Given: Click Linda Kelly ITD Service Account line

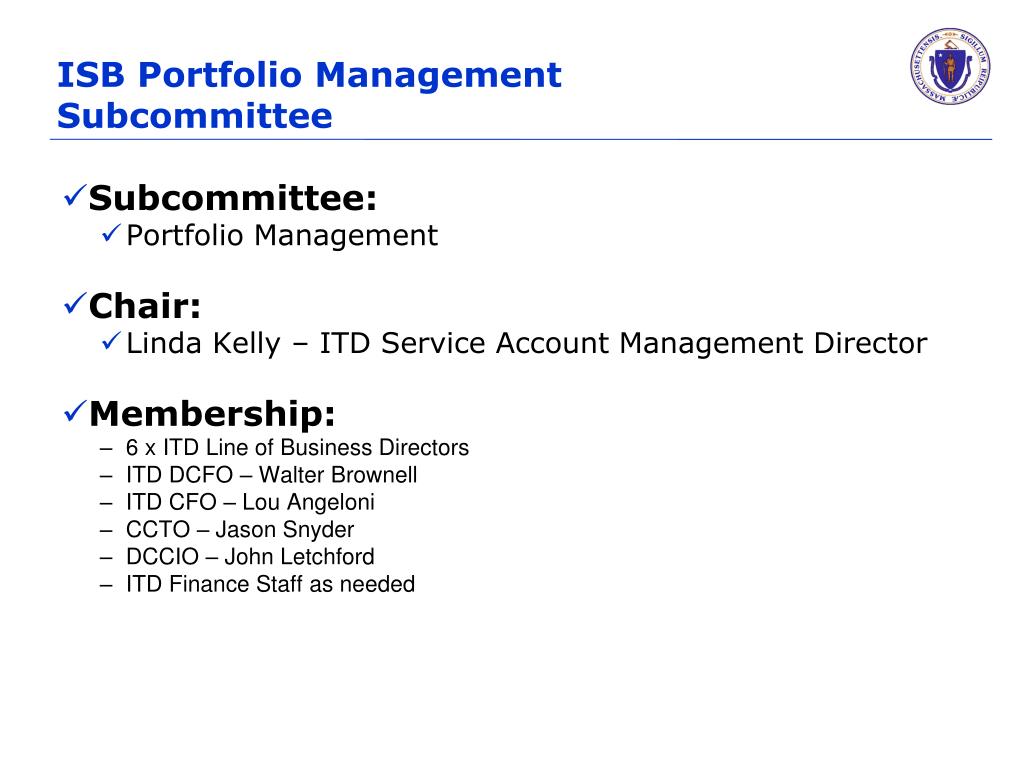Looking at the screenshot, I should coord(526,344).
